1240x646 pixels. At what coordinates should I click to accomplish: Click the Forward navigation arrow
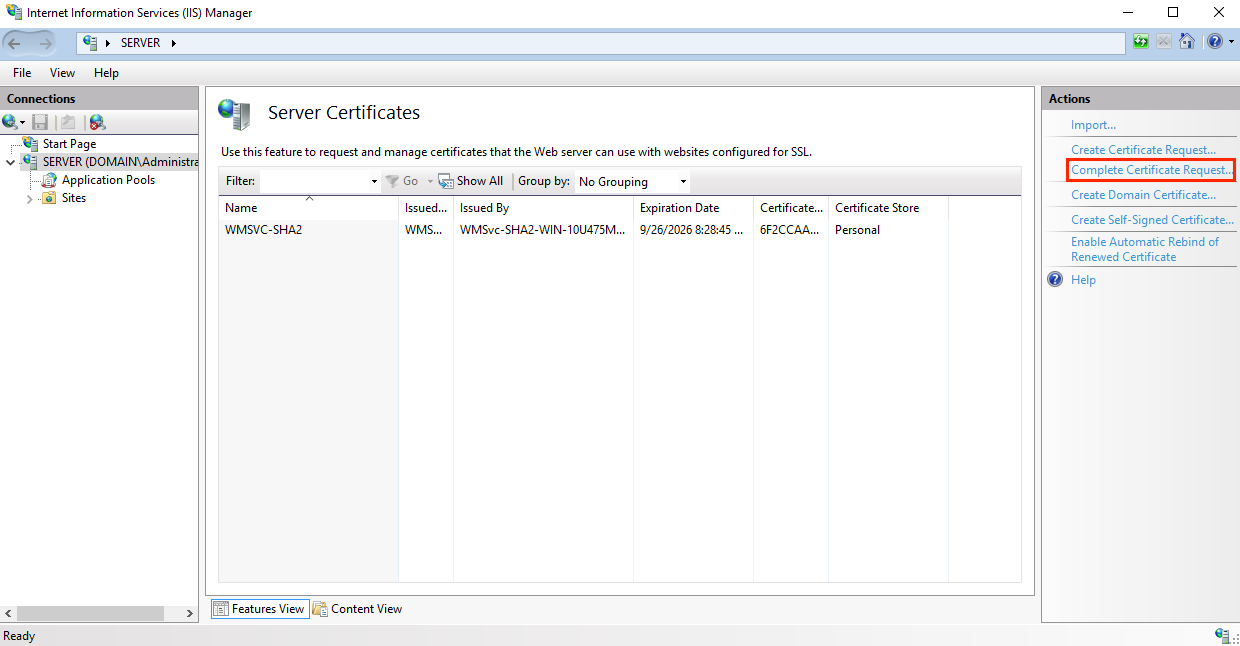[44, 41]
